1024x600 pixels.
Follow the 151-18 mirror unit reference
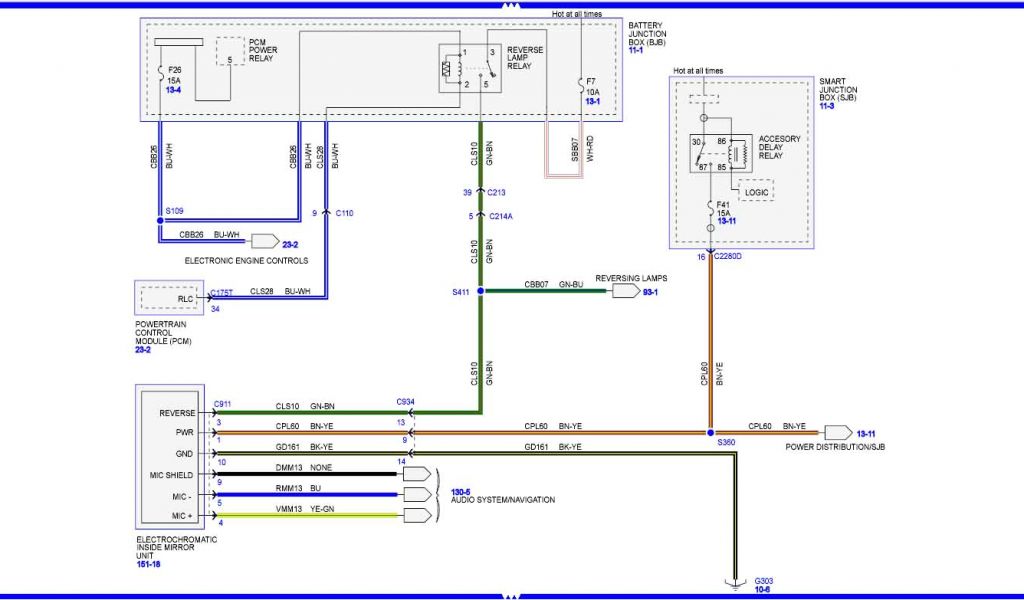pyautogui.click(x=147, y=564)
